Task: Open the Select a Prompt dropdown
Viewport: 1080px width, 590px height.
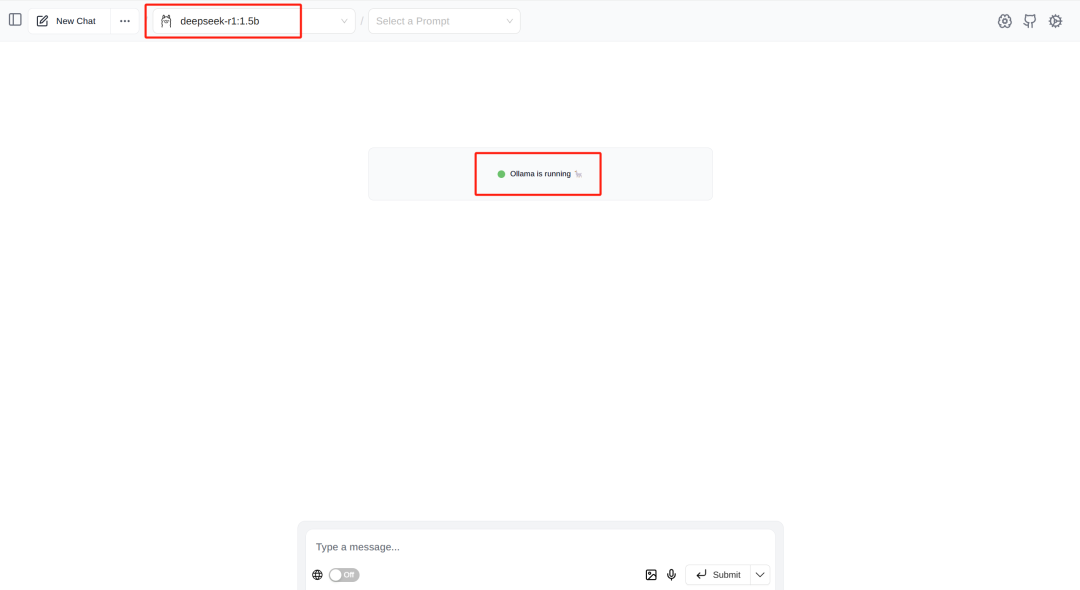Action: (444, 21)
